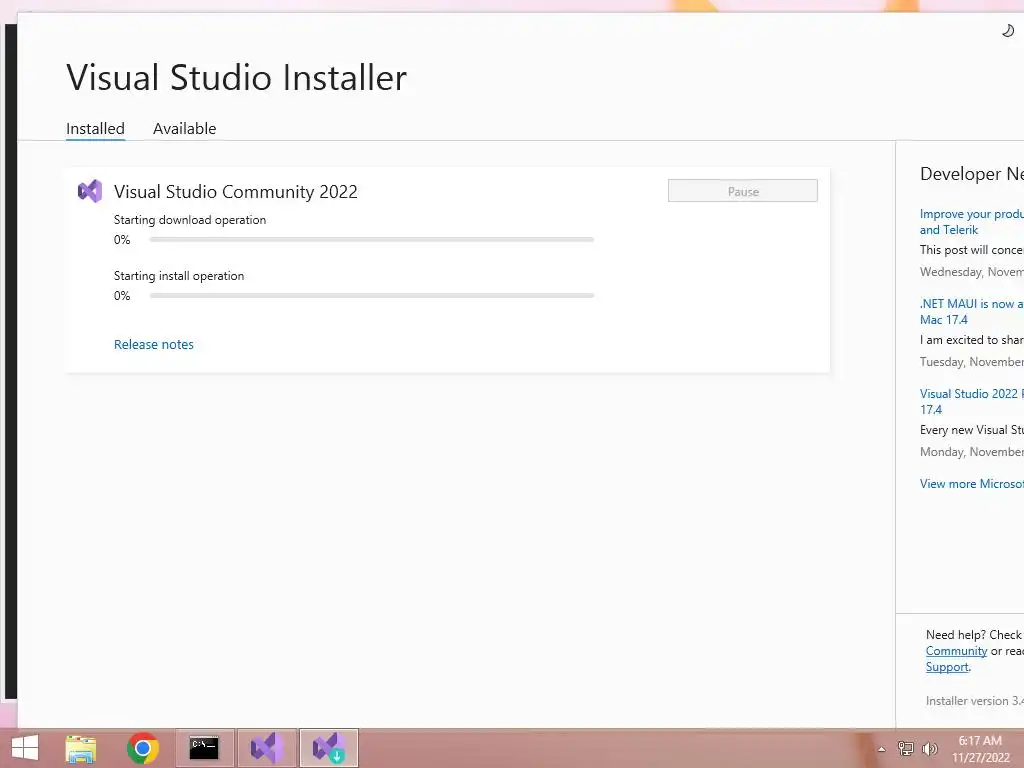Select Visual Studio Installer taskbar icon

point(328,748)
